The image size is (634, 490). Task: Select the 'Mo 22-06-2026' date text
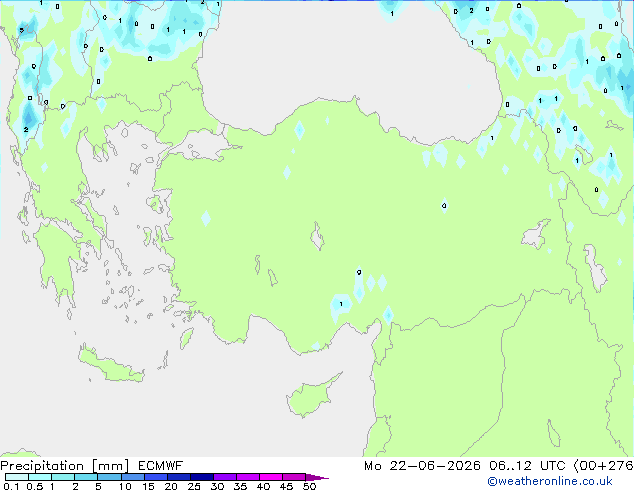[x=422, y=466]
